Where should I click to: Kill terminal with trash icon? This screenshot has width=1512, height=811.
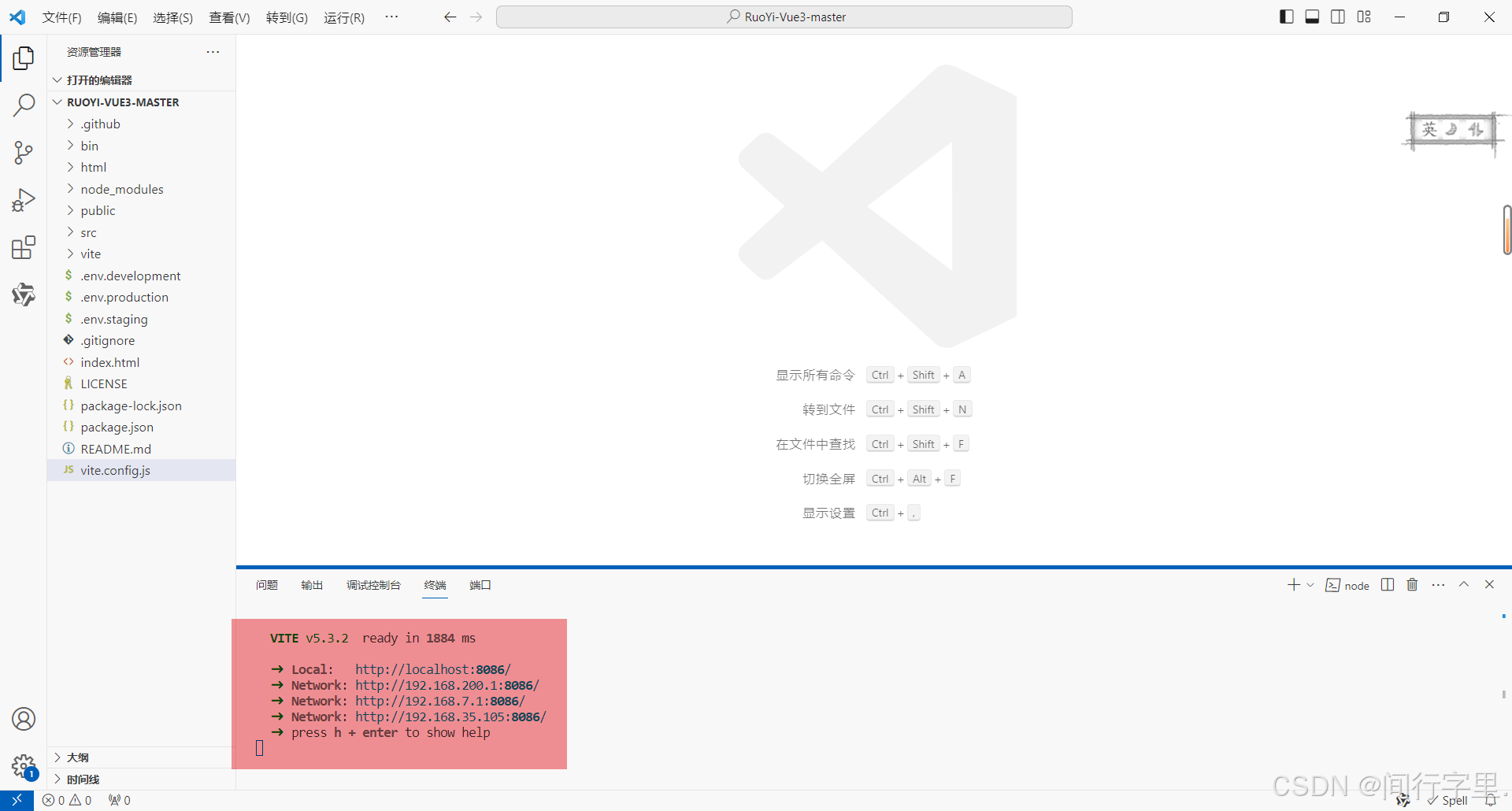(x=1412, y=585)
